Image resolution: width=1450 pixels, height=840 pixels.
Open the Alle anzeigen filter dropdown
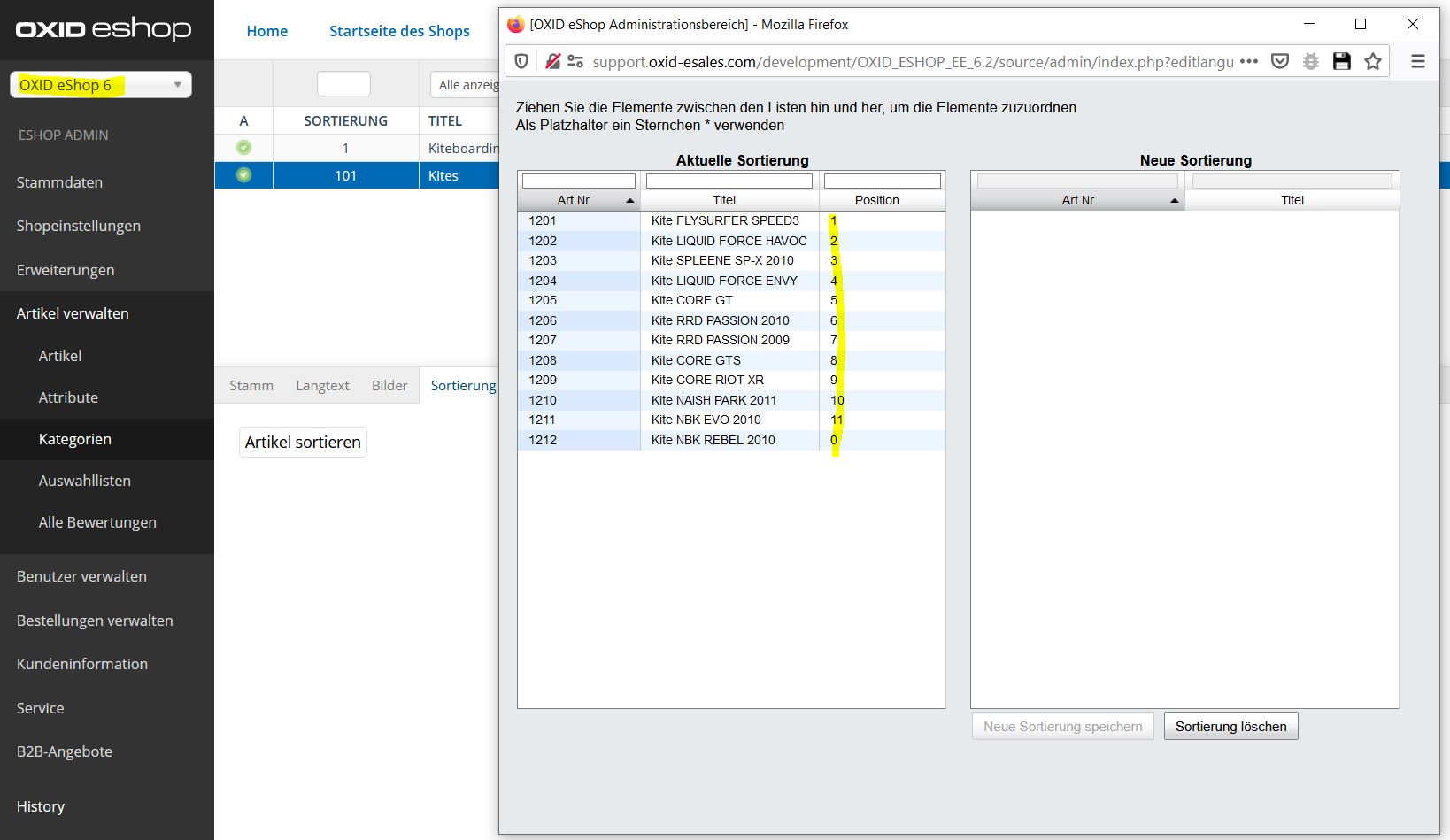click(x=464, y=85)
